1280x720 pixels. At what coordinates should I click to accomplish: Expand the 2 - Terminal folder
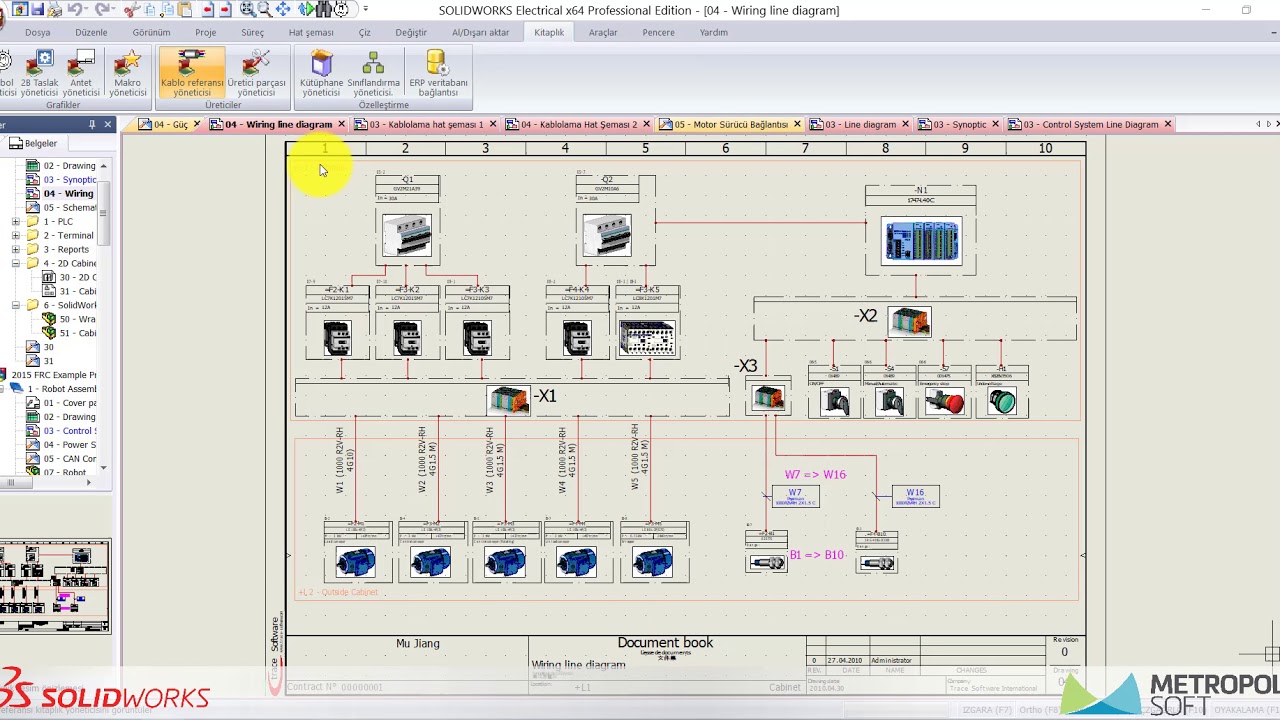(x=16, y=236)
